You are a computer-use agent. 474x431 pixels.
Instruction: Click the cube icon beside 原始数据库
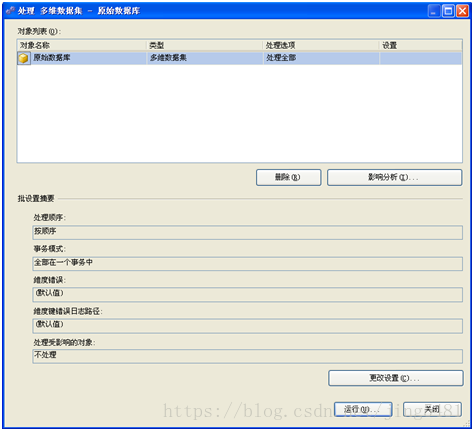point(23,58)
